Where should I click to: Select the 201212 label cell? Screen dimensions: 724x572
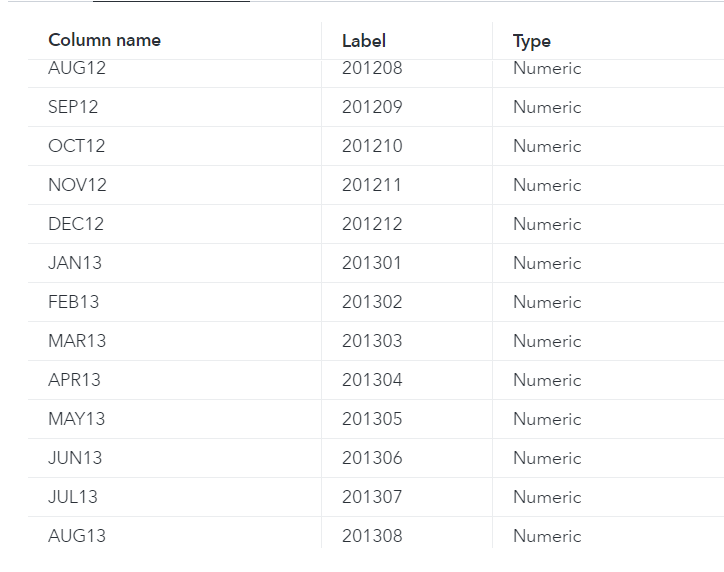tap(372, 224)
